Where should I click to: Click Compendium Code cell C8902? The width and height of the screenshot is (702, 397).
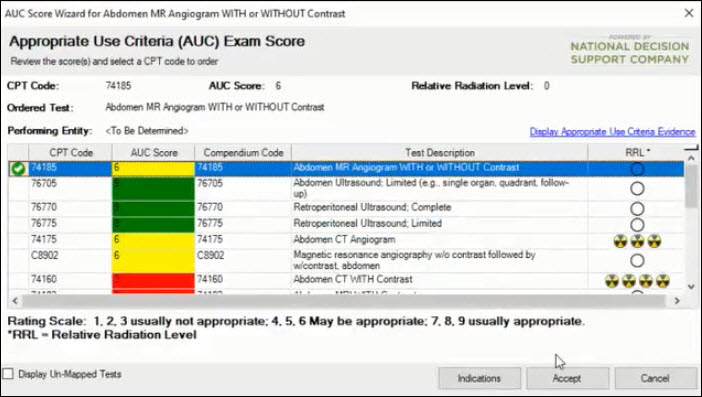tap(243, 260)
